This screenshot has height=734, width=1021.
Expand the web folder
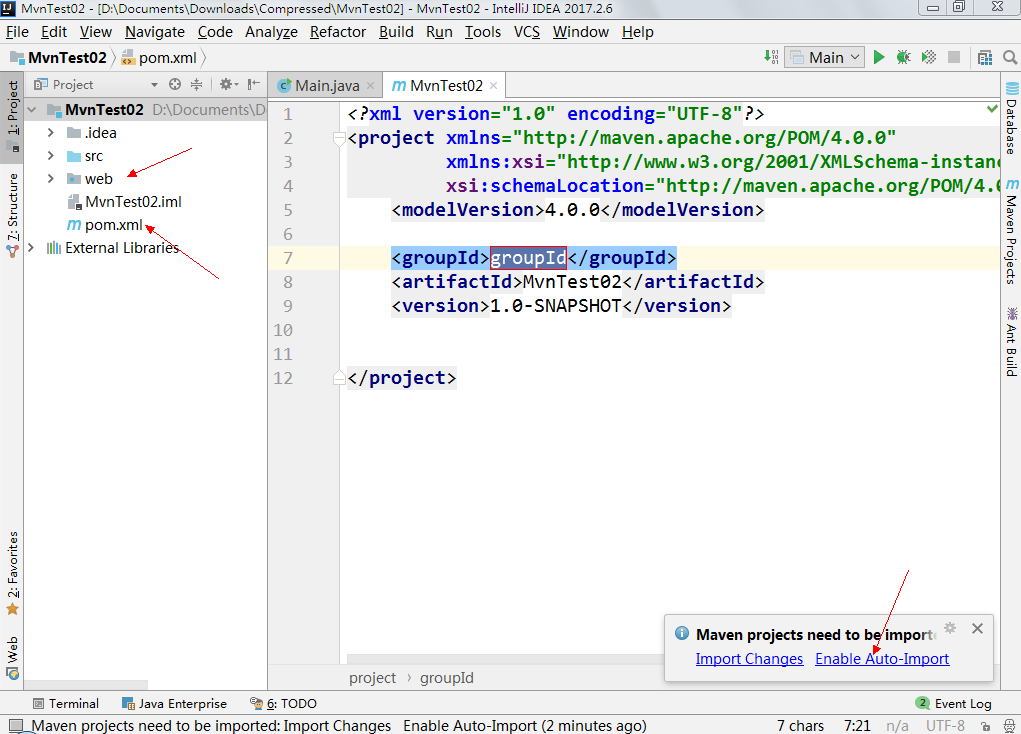point(51,178)
